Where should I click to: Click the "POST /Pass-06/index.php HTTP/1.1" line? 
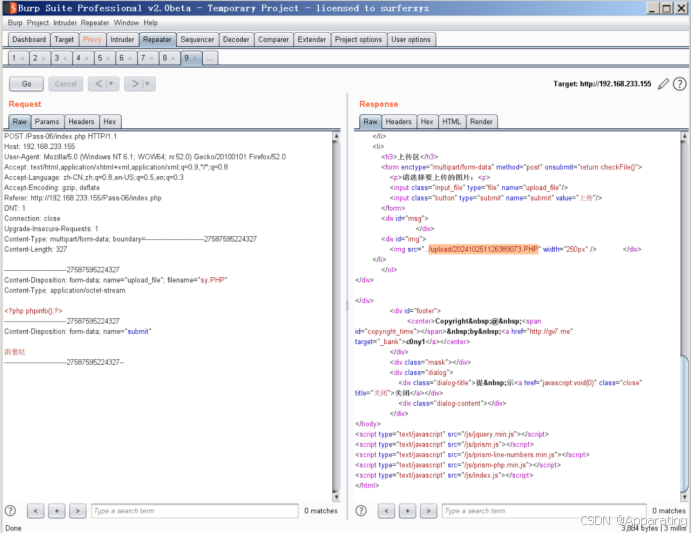(x=60, y=136)
